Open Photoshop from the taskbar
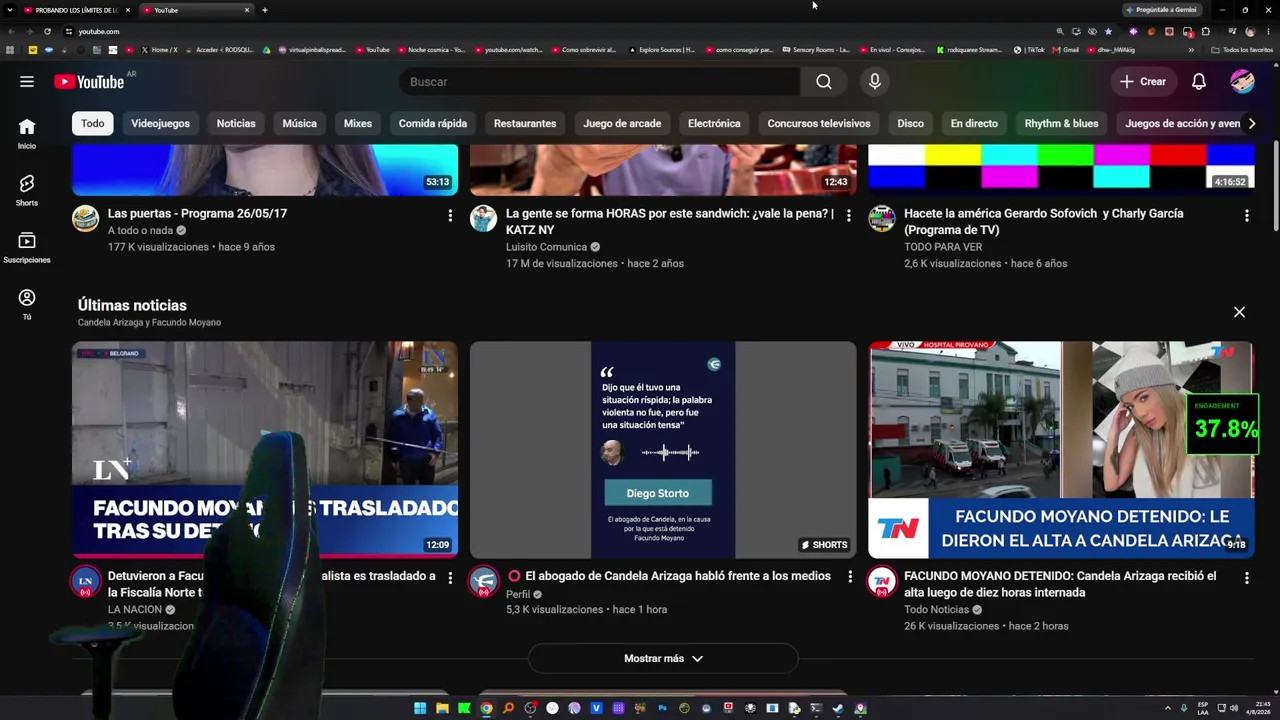1280x720 pixels. 662,709
